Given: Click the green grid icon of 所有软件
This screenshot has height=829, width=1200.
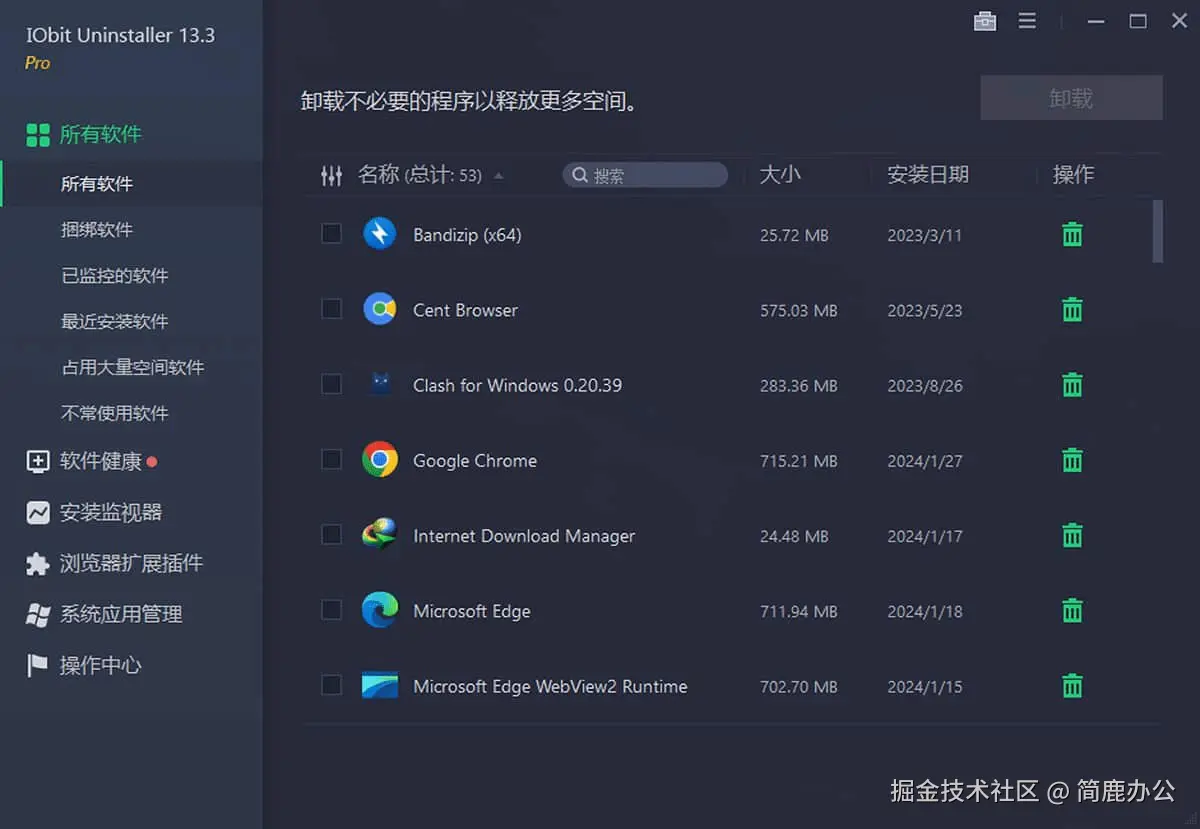Looking at the screenshot, I should pos(38,135).
